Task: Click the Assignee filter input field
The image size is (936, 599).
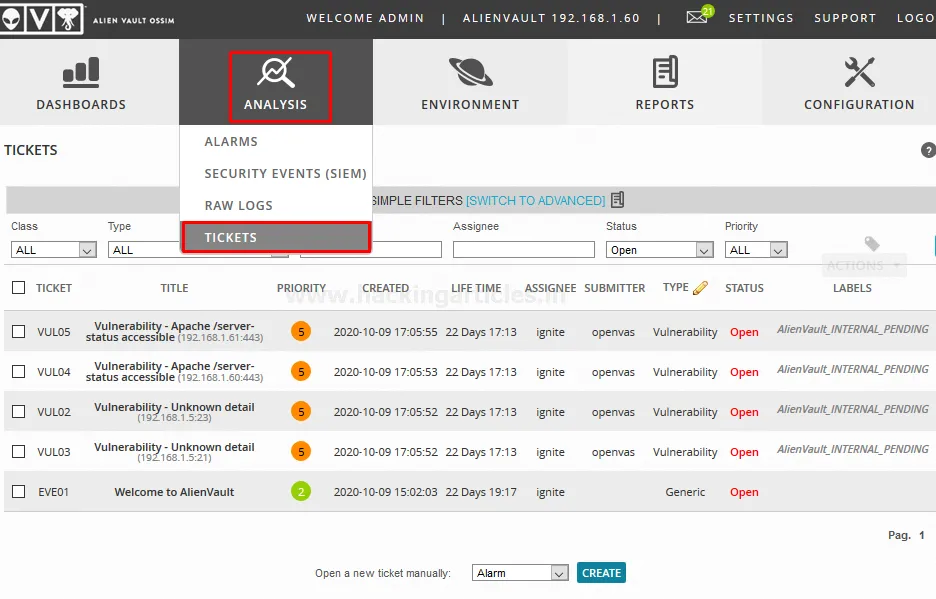Action: tap(523, 250)
